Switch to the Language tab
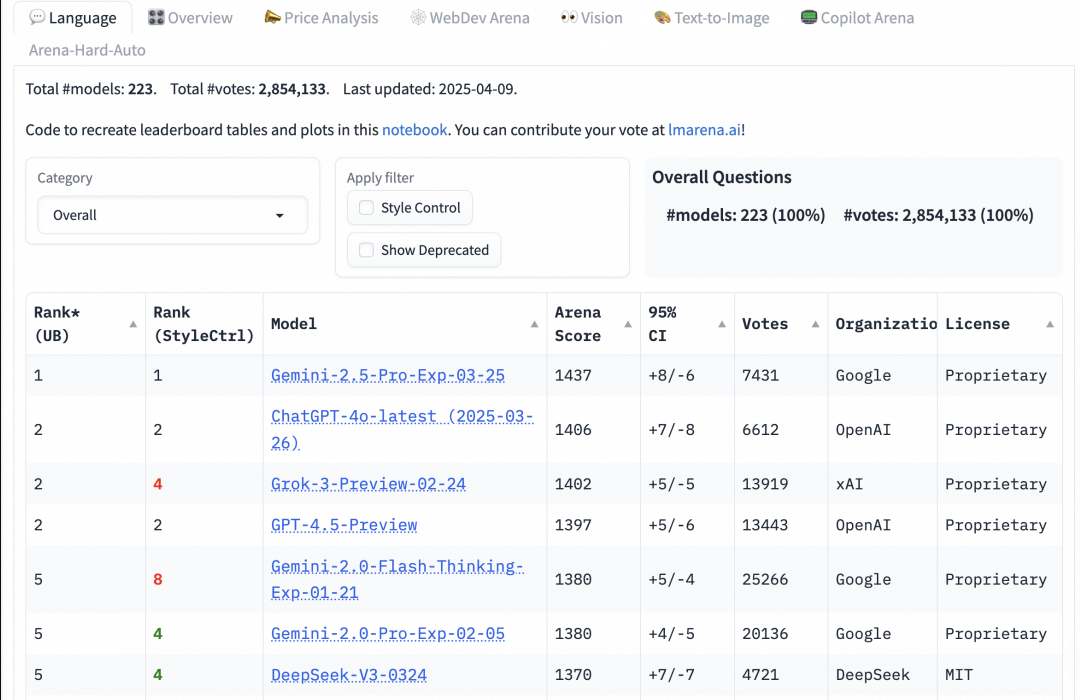1080x700 pixels. (x=73, y=18)
